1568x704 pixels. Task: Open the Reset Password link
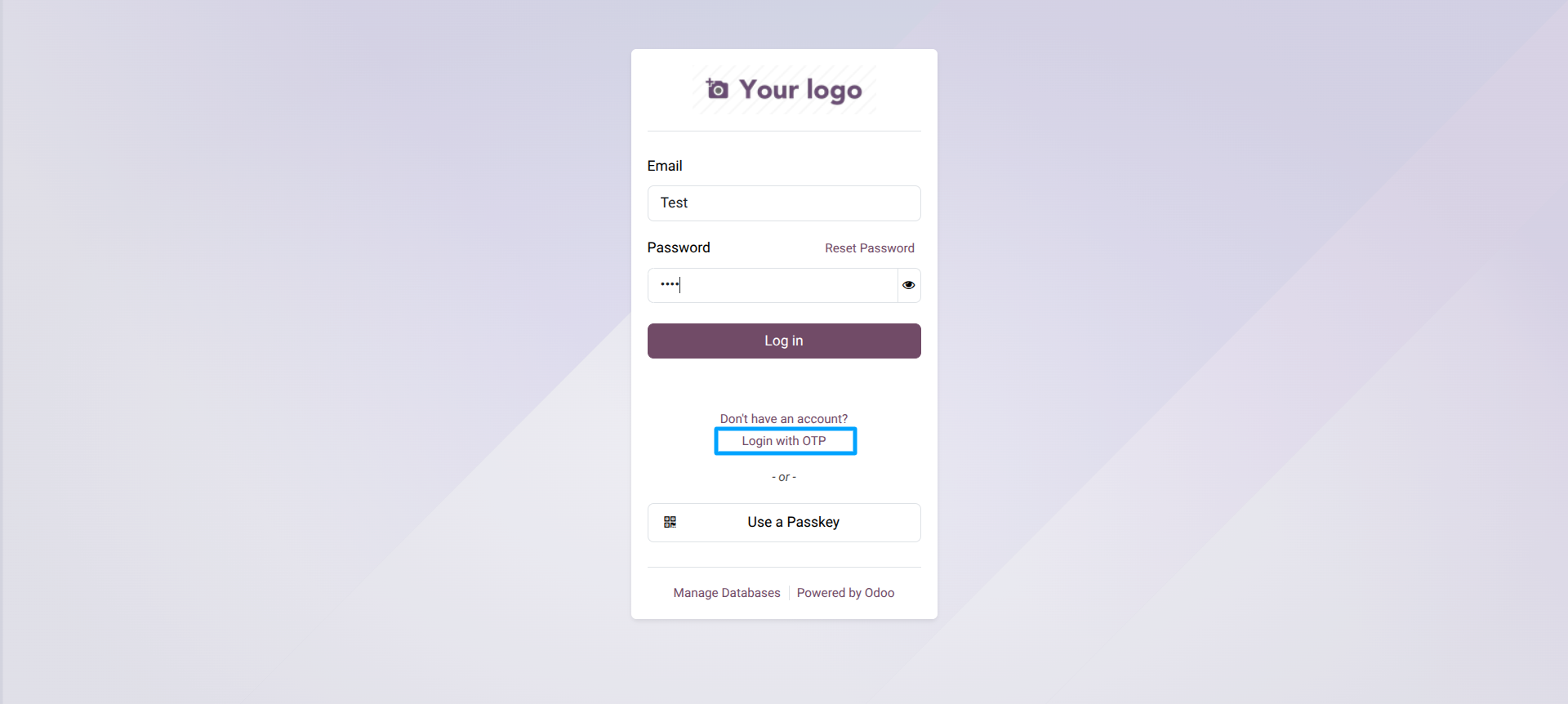point(869,248)
